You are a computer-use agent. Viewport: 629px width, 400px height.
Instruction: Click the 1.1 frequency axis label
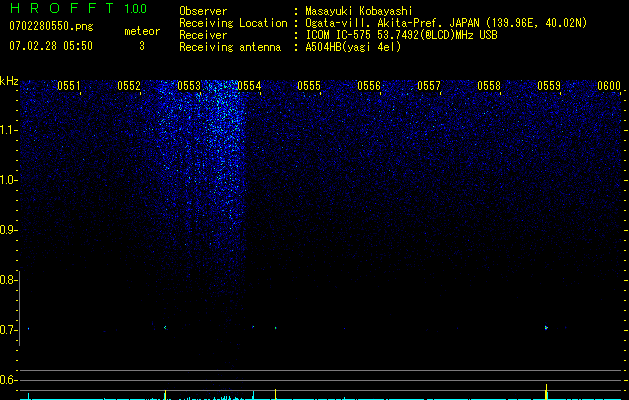point(8,130)
